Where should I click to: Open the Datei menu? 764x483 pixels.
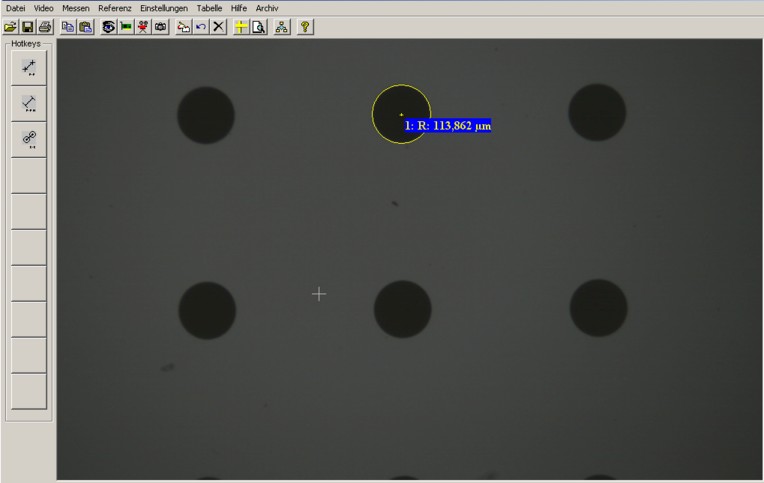tap(16, 8)
